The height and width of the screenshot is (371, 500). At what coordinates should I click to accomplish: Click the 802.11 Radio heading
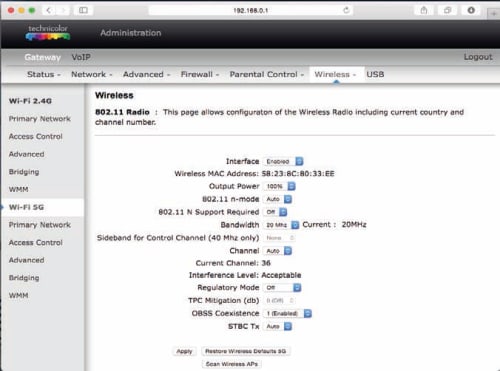pyautogui.click(x=122, y=112)
